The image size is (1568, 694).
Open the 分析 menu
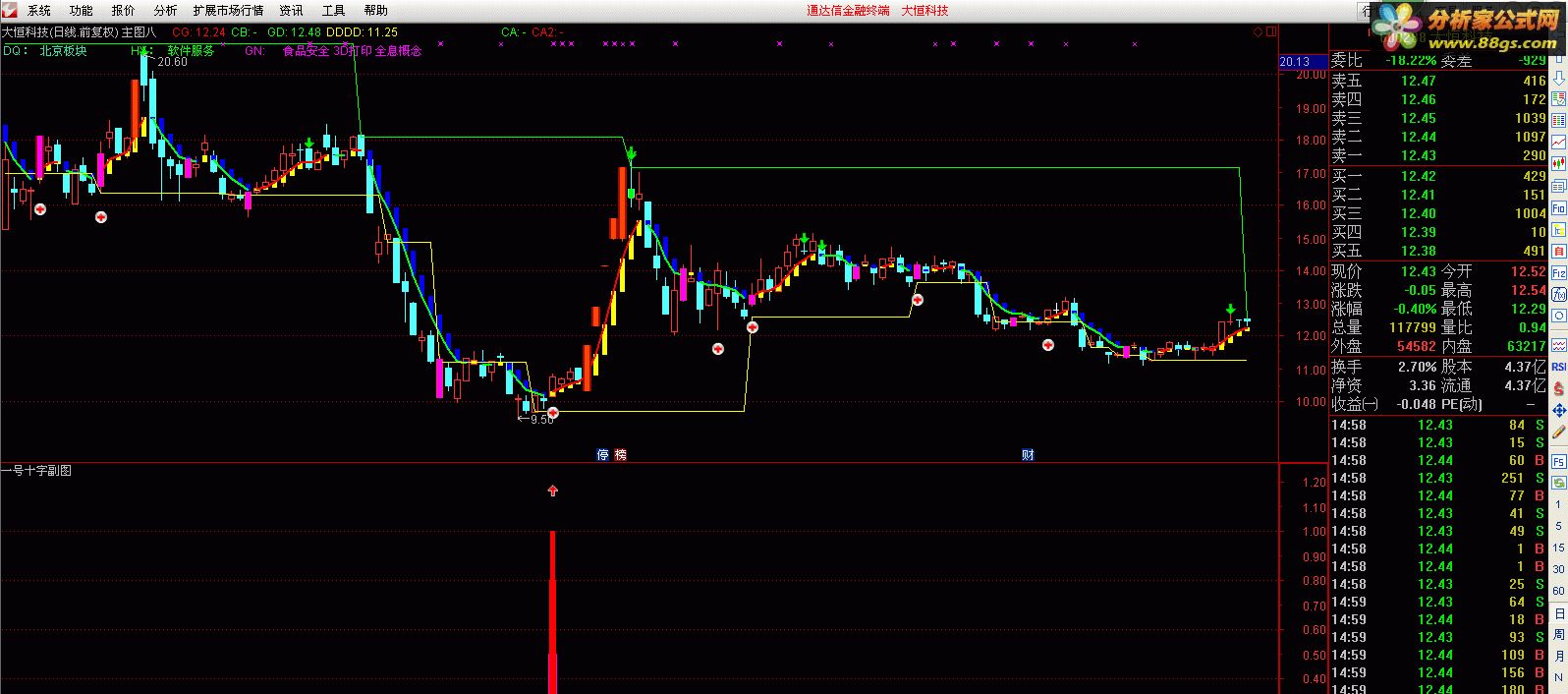tap(166, 11)
